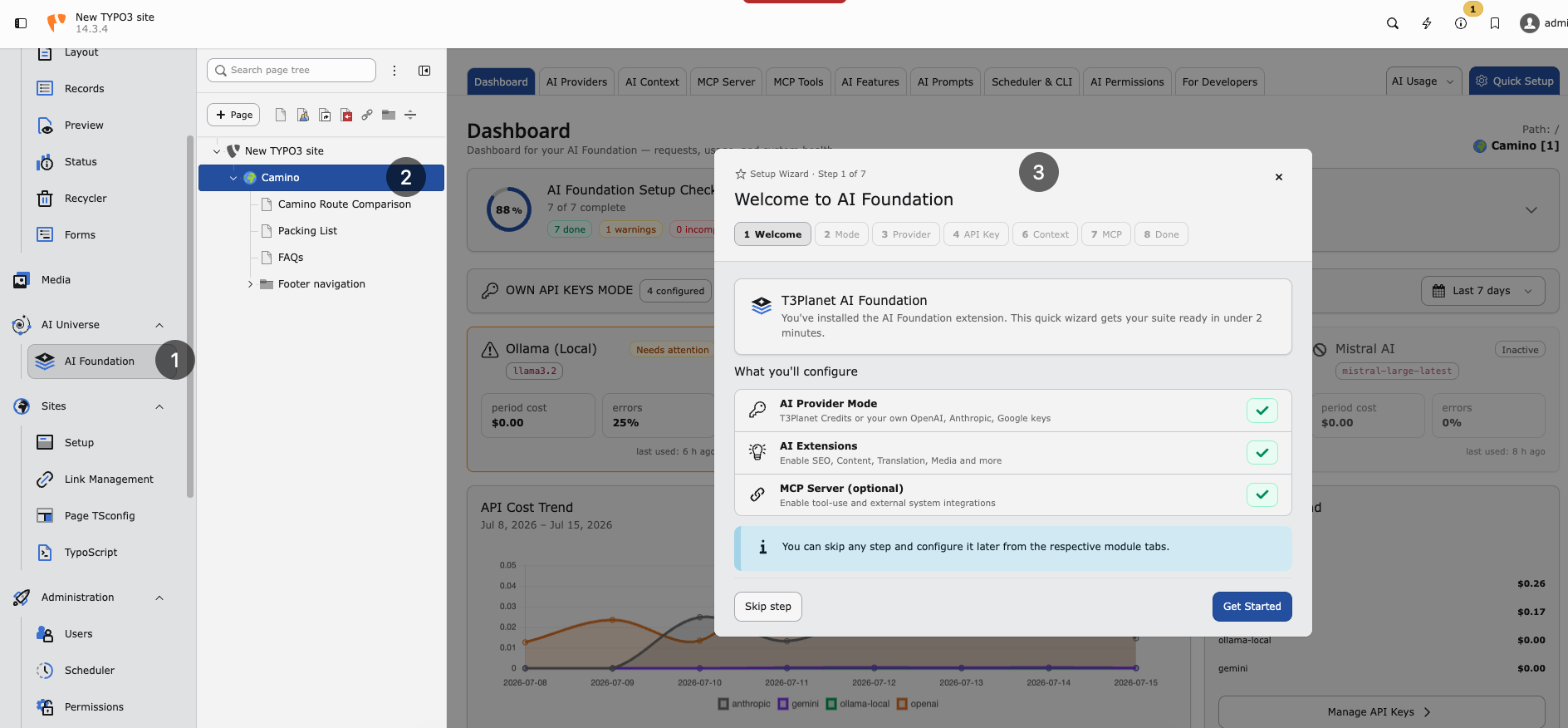Collapse the AI Universe menu group
Image resolution: width=1568 pixels, height=728 pixels.
point(159,325)
